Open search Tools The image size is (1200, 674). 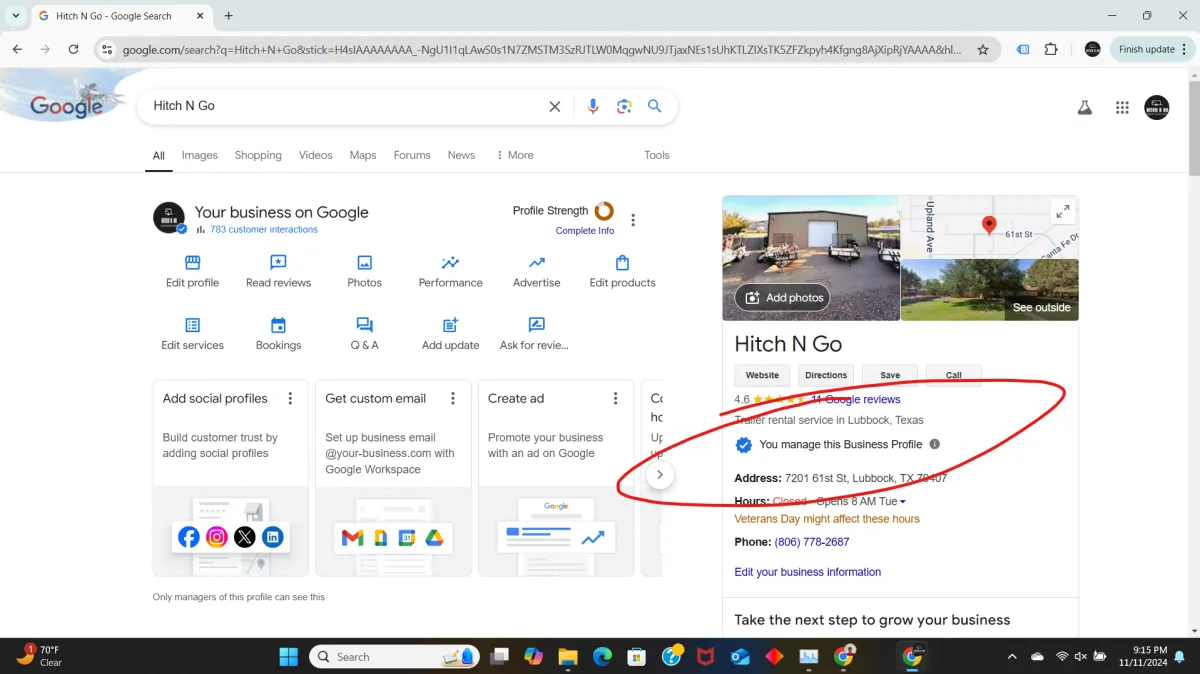tap(657, 155)
